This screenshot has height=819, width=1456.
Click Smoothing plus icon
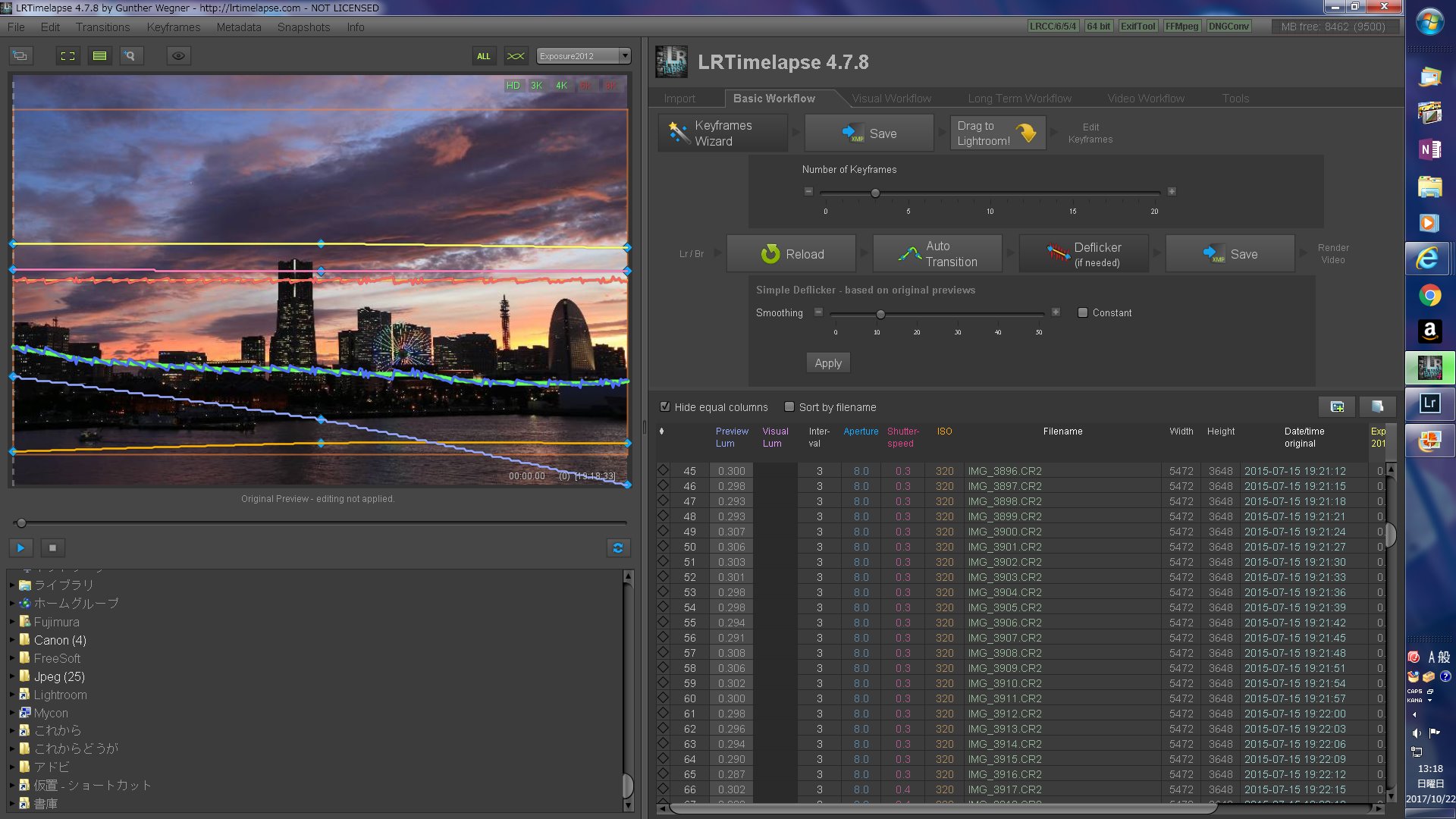coord(1056,312)
